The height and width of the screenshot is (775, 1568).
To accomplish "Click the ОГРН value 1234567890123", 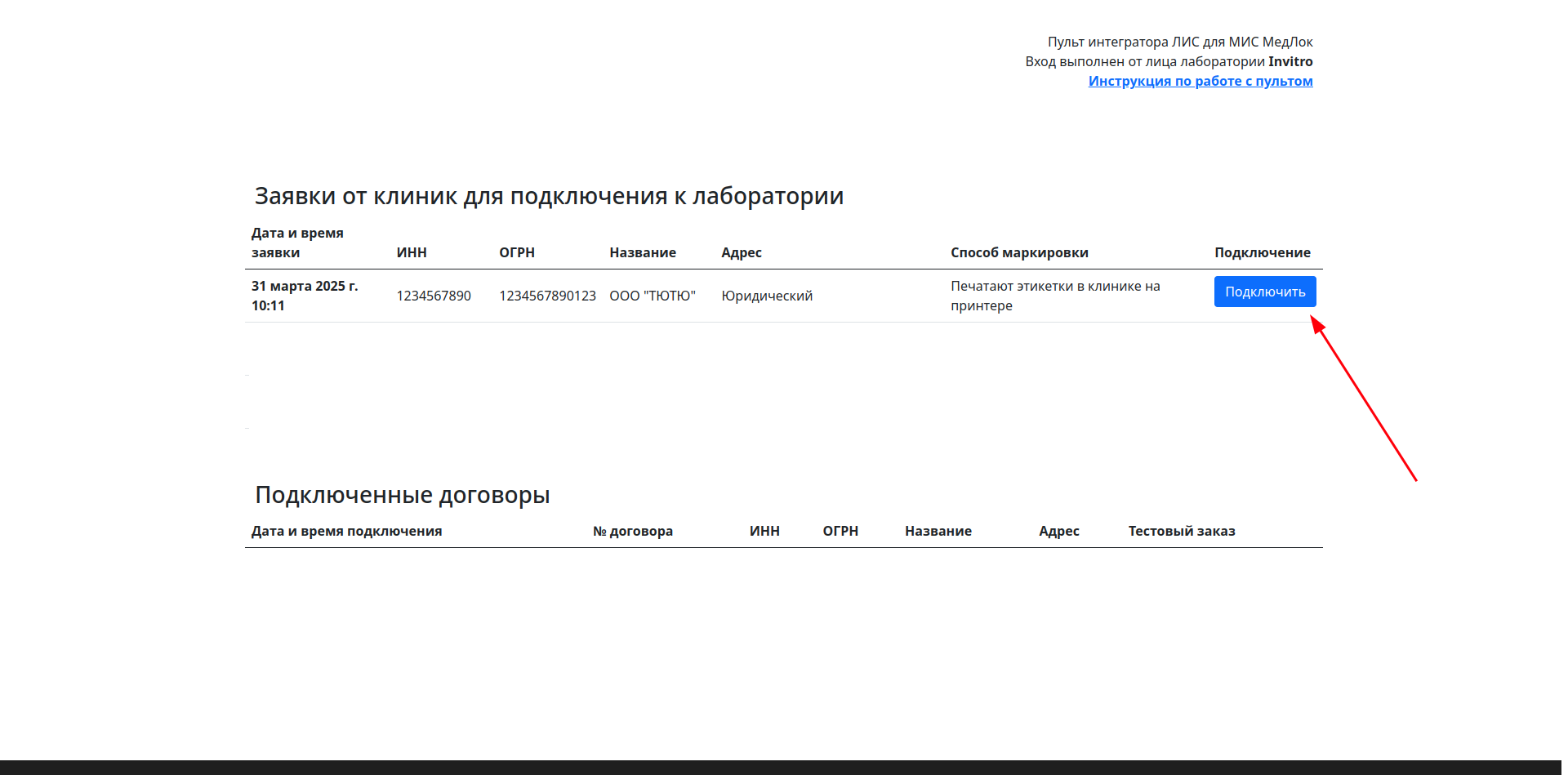I will [x=547, y=296].
